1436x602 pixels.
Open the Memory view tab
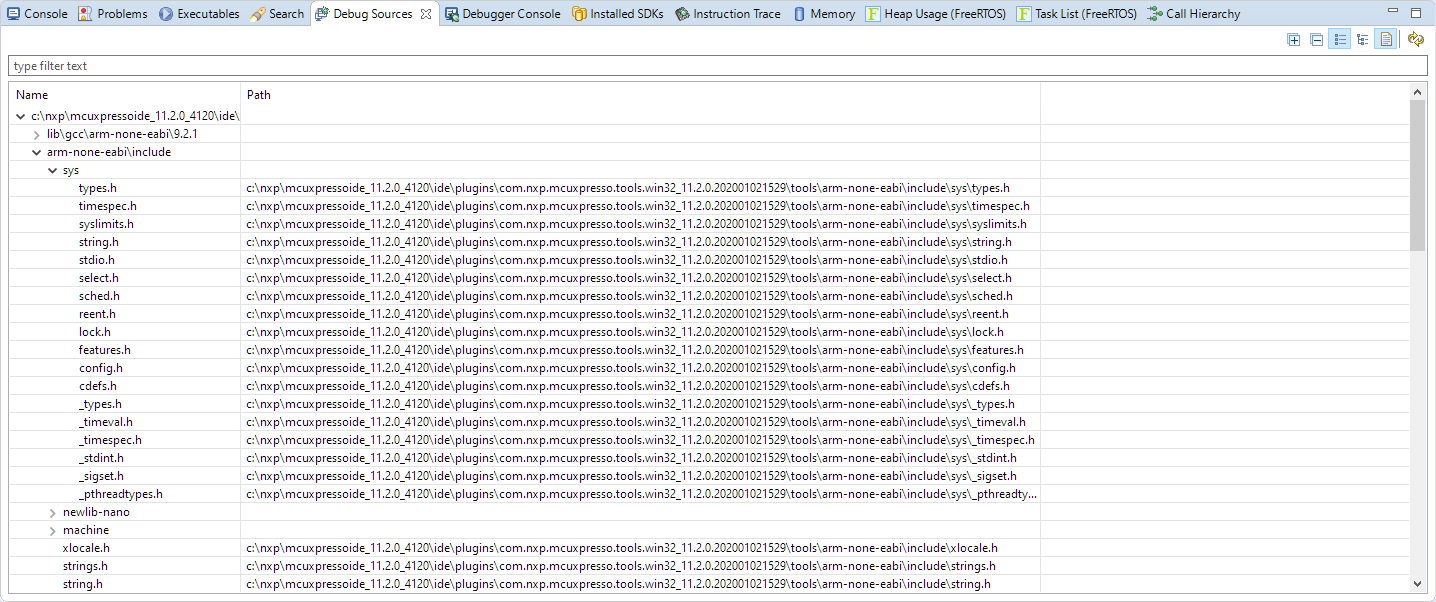click(823, 14)
